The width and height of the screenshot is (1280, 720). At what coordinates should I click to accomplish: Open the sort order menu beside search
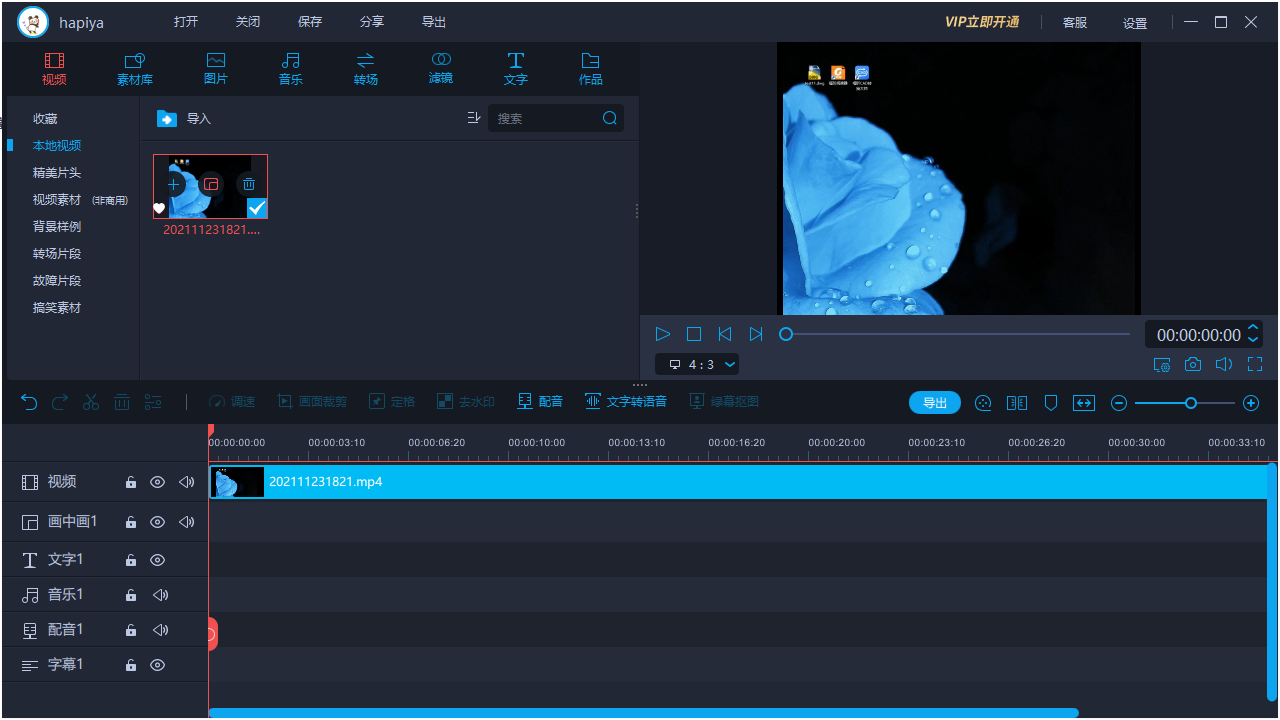pos(474,118)
